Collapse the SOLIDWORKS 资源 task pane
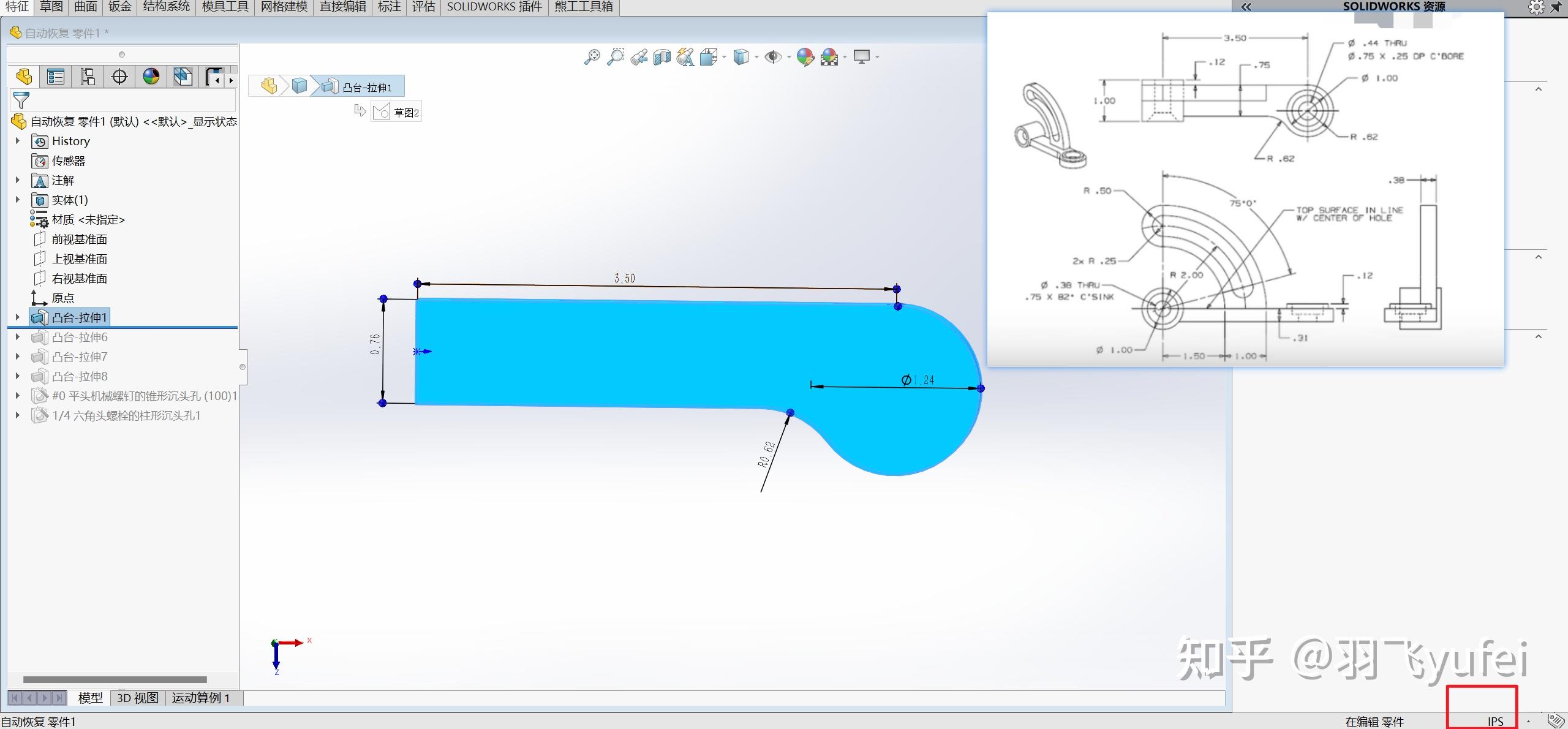This screenshot has width=1568, height=729. (1246, 7)
